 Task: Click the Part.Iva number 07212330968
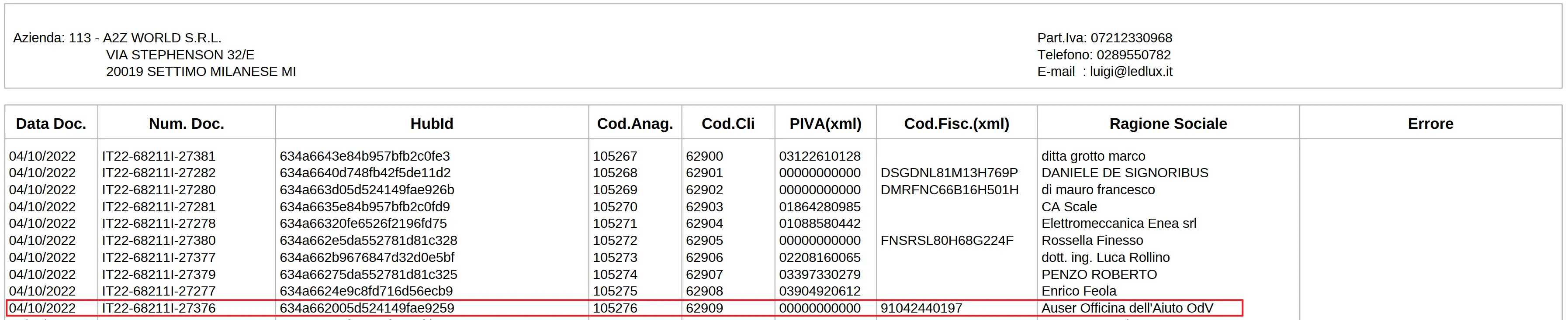click(x=1131, y=38)
